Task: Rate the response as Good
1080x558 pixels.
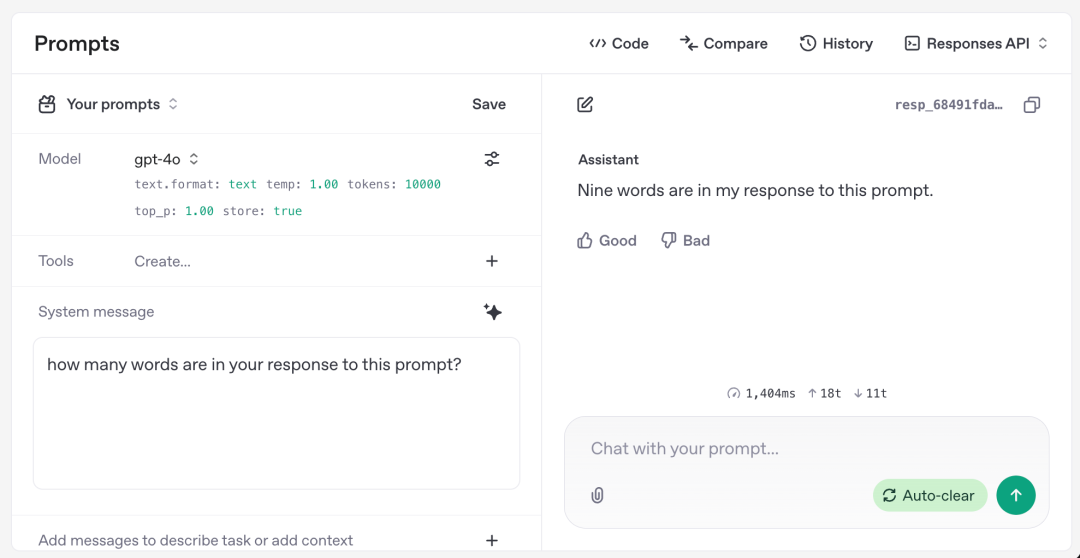Action: pyautogui.click(x=607, y=240)
